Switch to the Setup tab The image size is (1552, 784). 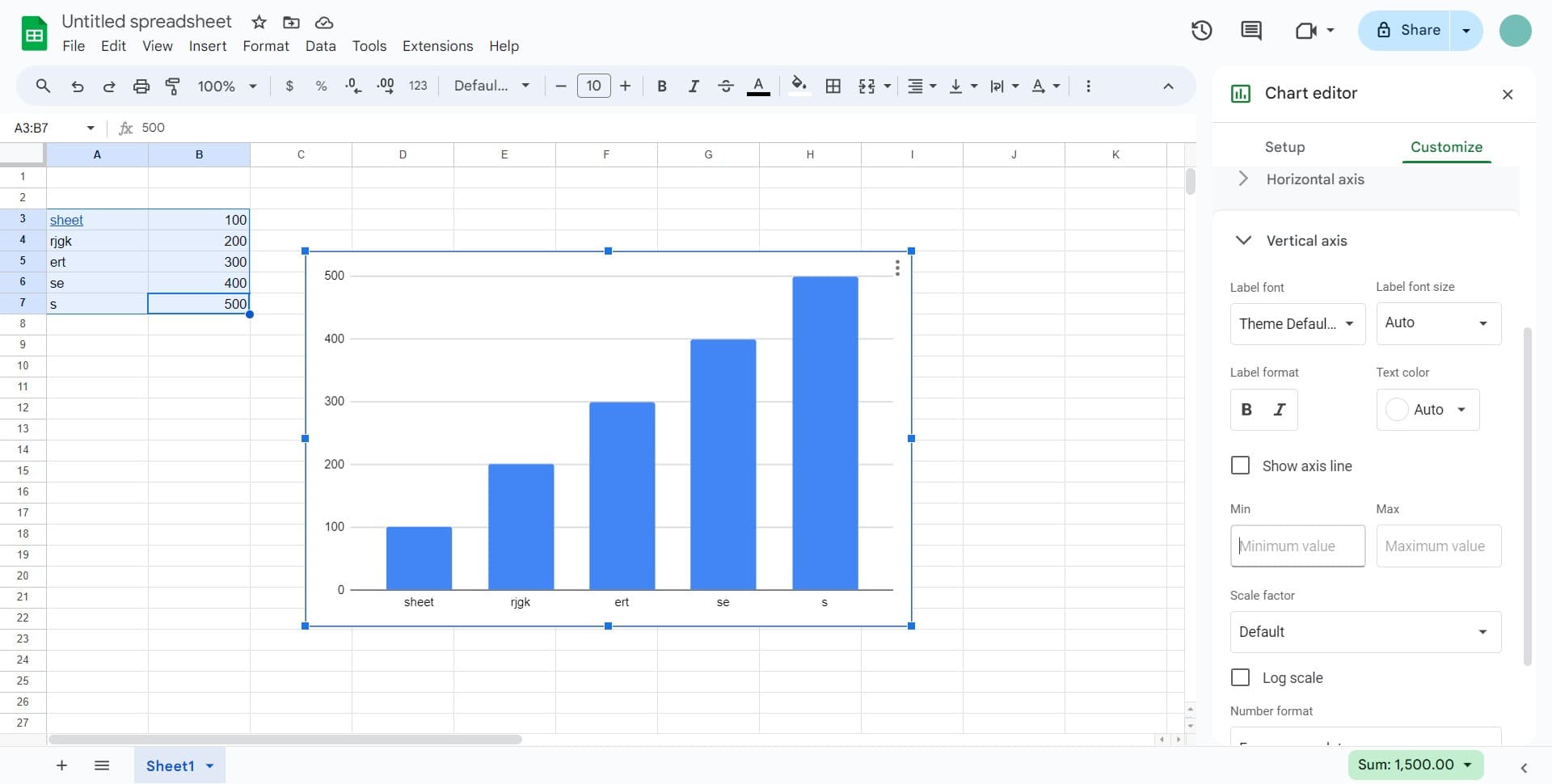click(1284, 147)
